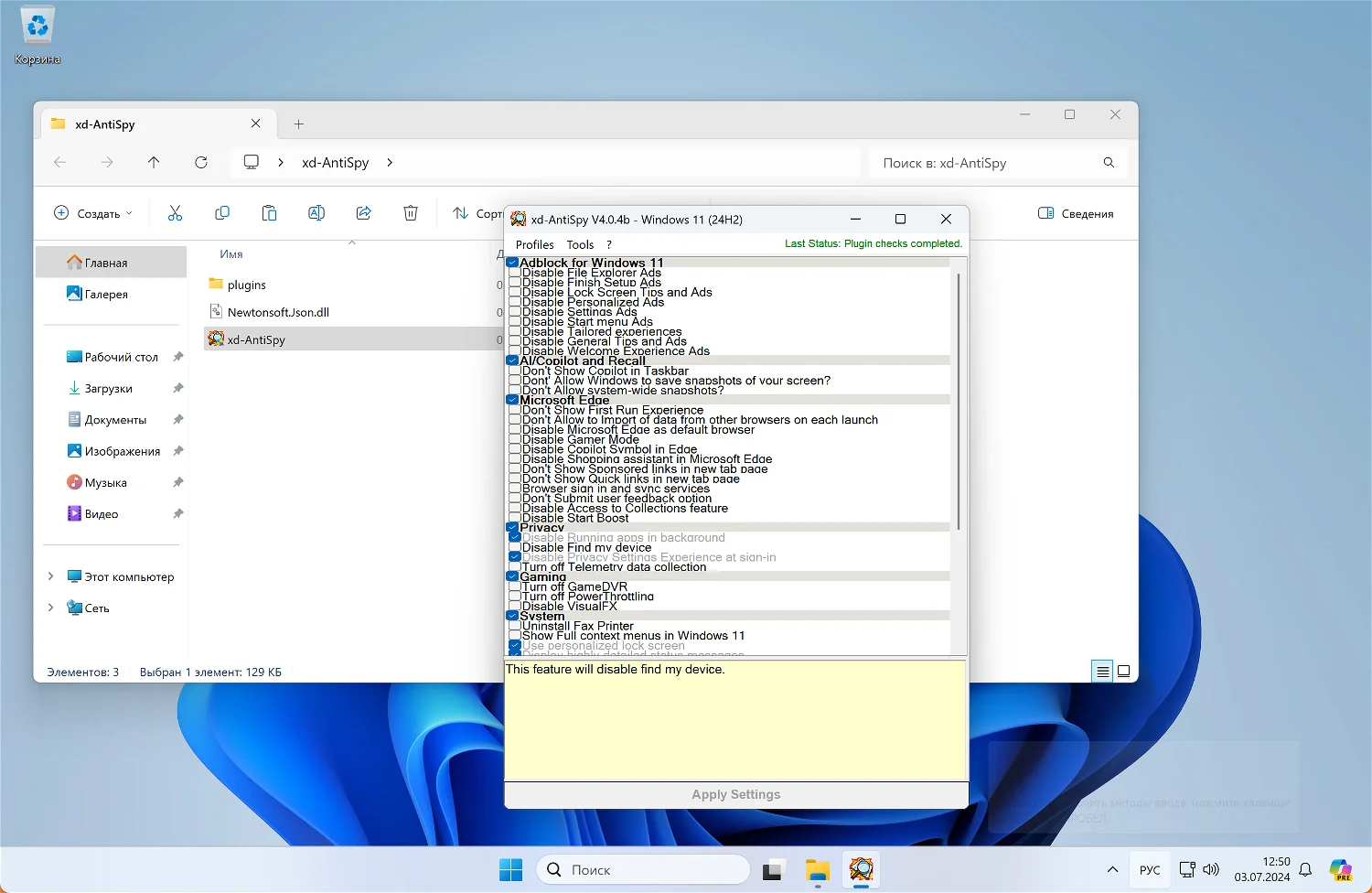Expand the Сеть tree node
Screen dimensions: 1372x893
50,608
